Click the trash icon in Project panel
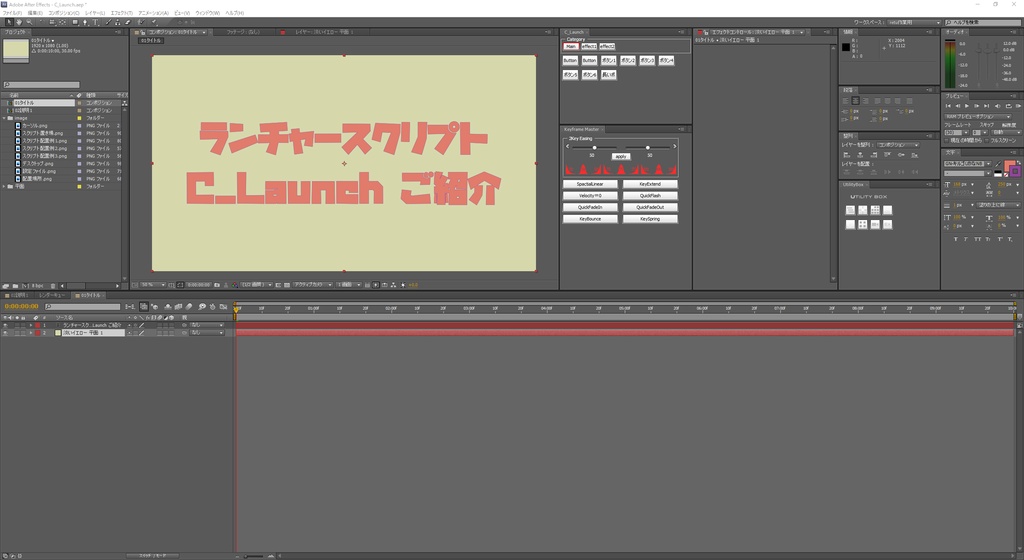This screenshot has width=1024, height=560. (x=53, y=286)
